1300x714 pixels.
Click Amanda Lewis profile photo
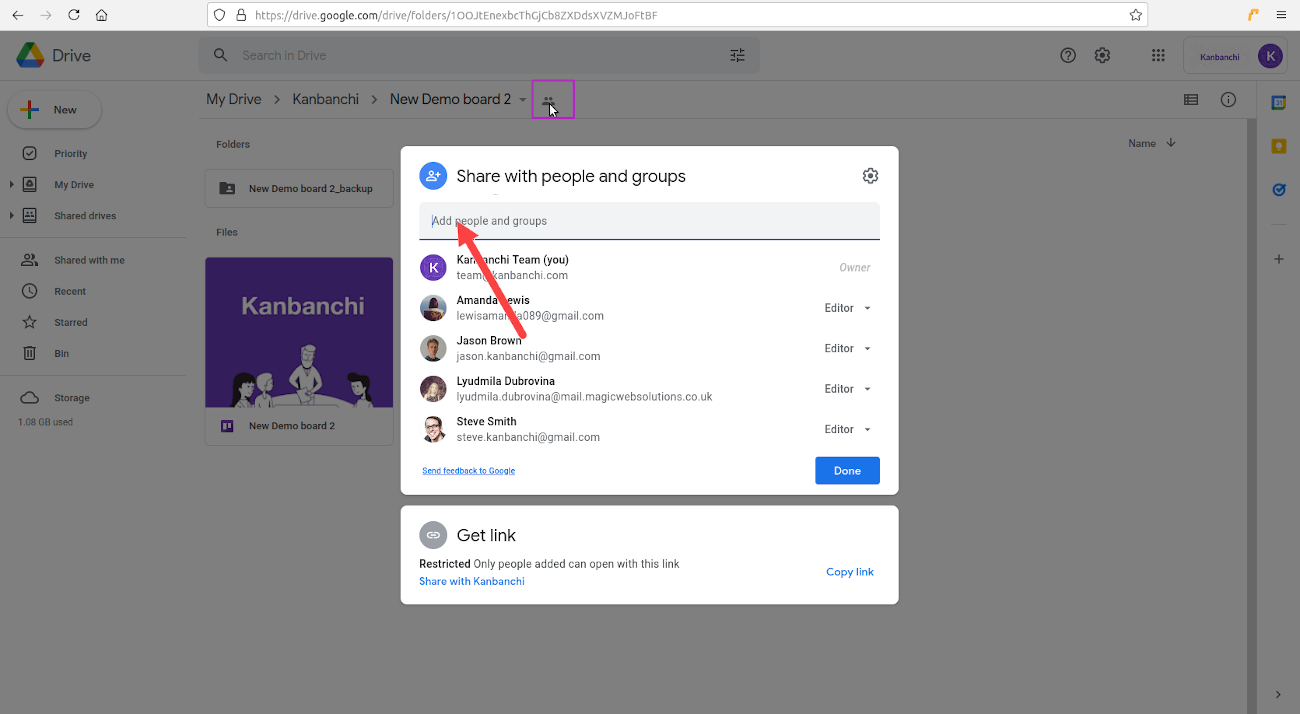click(x=433, y=308)
